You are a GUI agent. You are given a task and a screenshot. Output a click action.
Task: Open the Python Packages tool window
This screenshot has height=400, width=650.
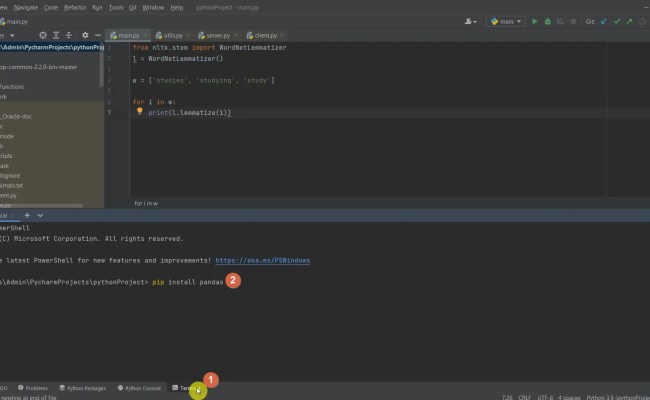click(x=82, y=388)
